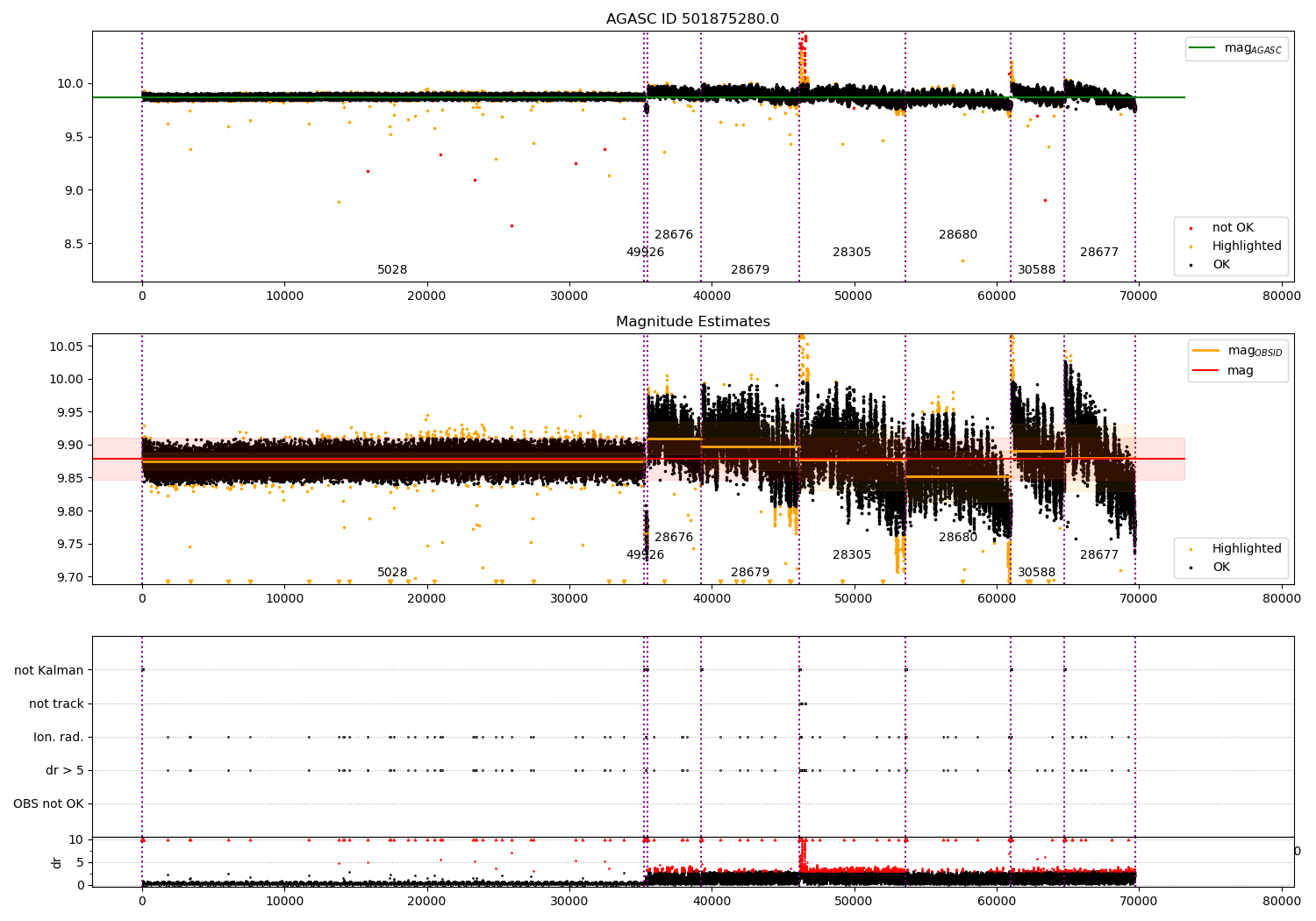Click obsid label 49926 in Magnitude Estimates plot
The height and width of the screenshot is (921, 1316).
pos(645,555)
